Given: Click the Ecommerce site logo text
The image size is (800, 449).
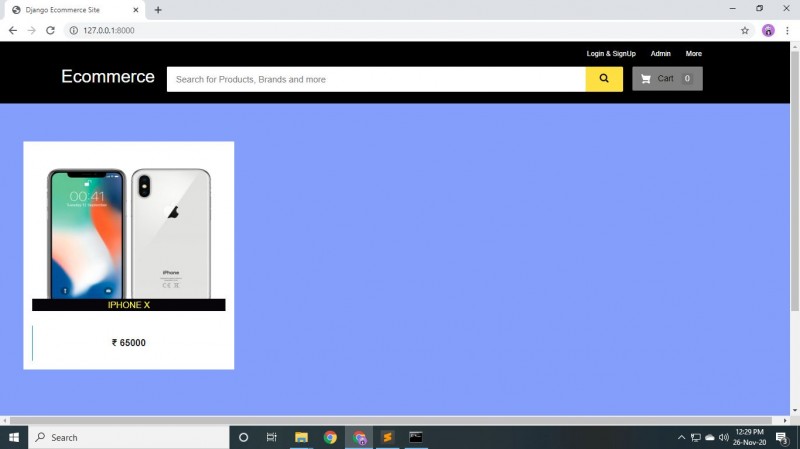Looking at the screenshot, I should 108,77.
